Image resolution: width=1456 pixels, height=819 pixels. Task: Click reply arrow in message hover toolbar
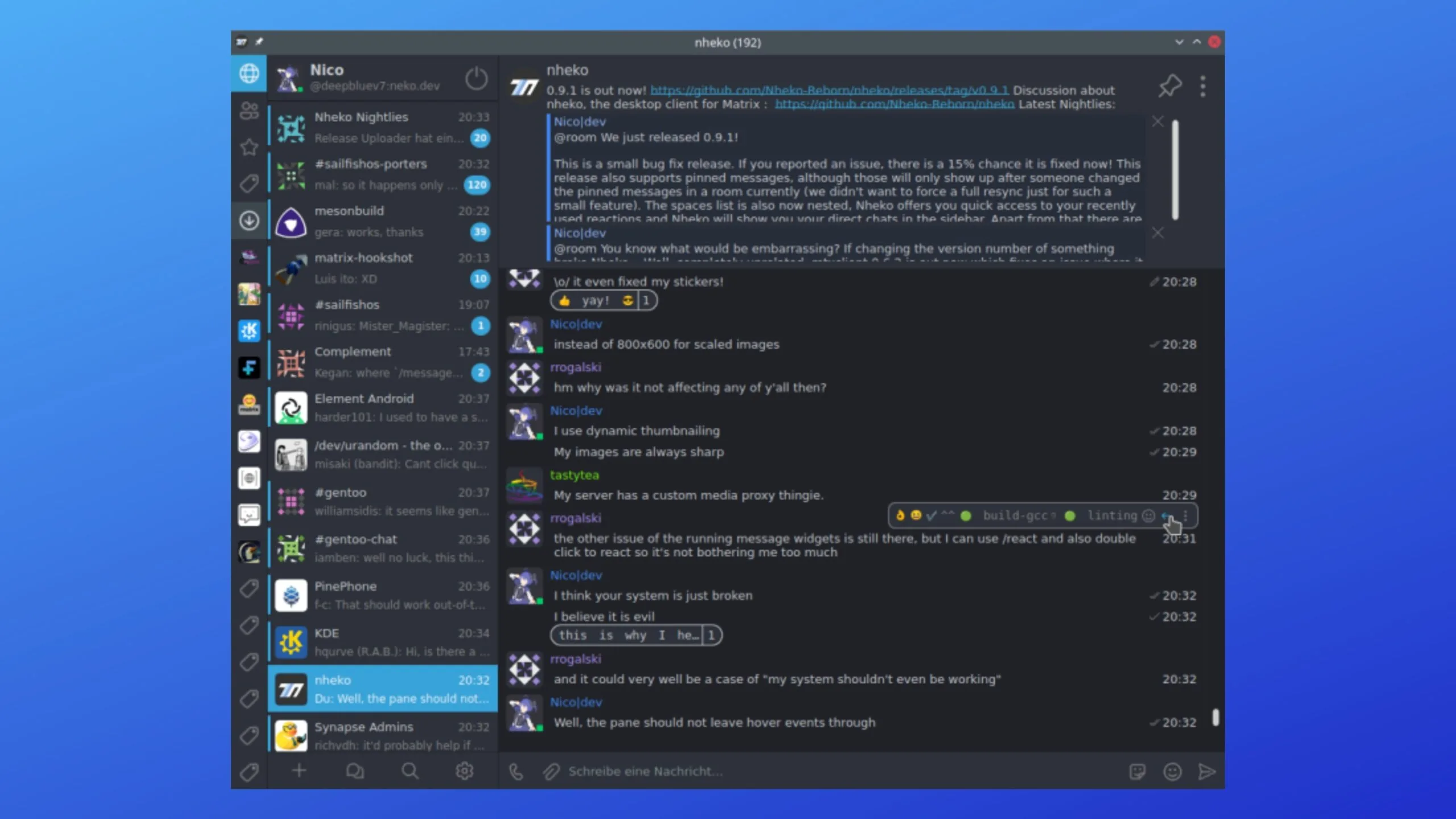1167,515
